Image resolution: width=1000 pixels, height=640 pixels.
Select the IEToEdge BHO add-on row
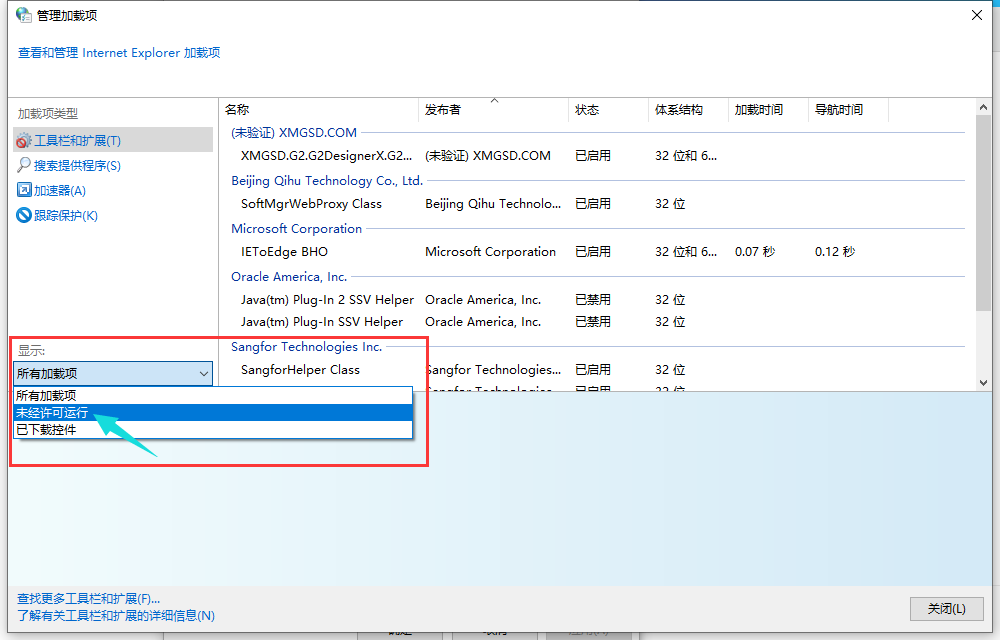click(x=285, y=252)
